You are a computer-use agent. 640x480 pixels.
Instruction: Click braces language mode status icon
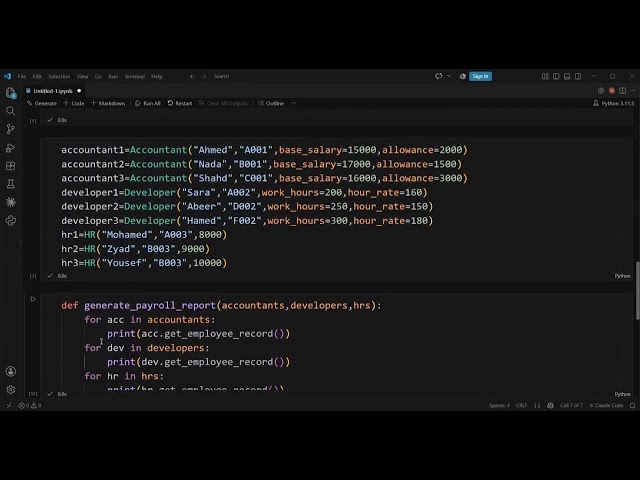pyautogui.click(x=537, y=405)
